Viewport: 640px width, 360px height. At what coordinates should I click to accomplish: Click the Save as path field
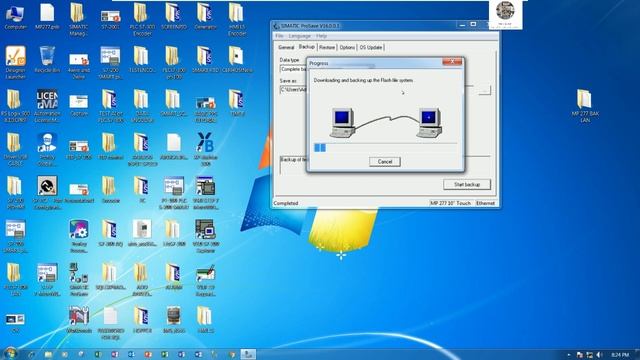293,90
